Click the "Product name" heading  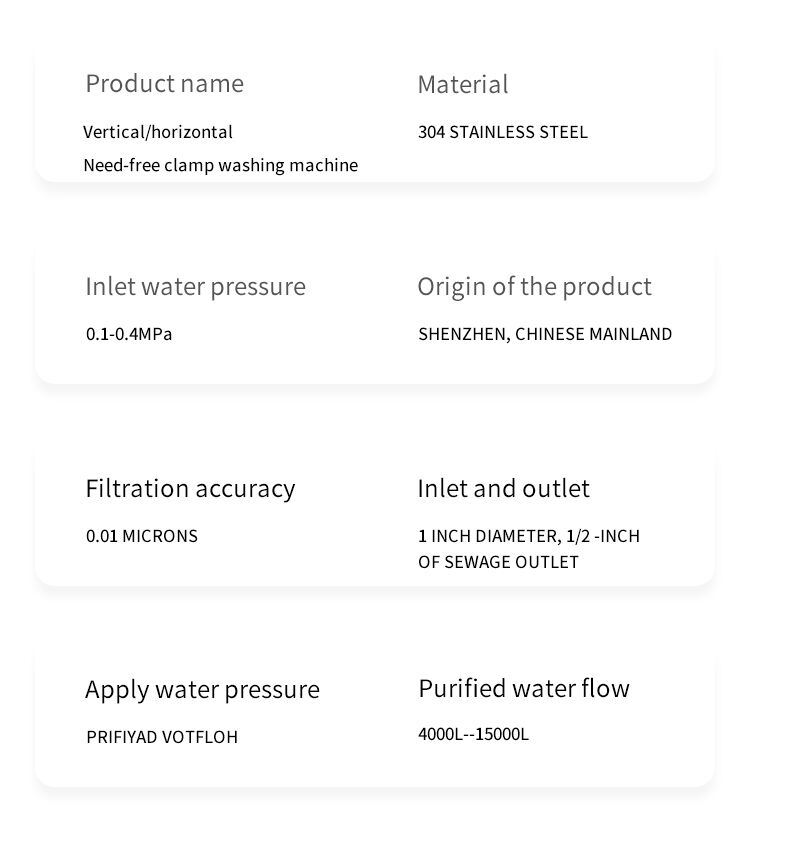pos(164,84)
